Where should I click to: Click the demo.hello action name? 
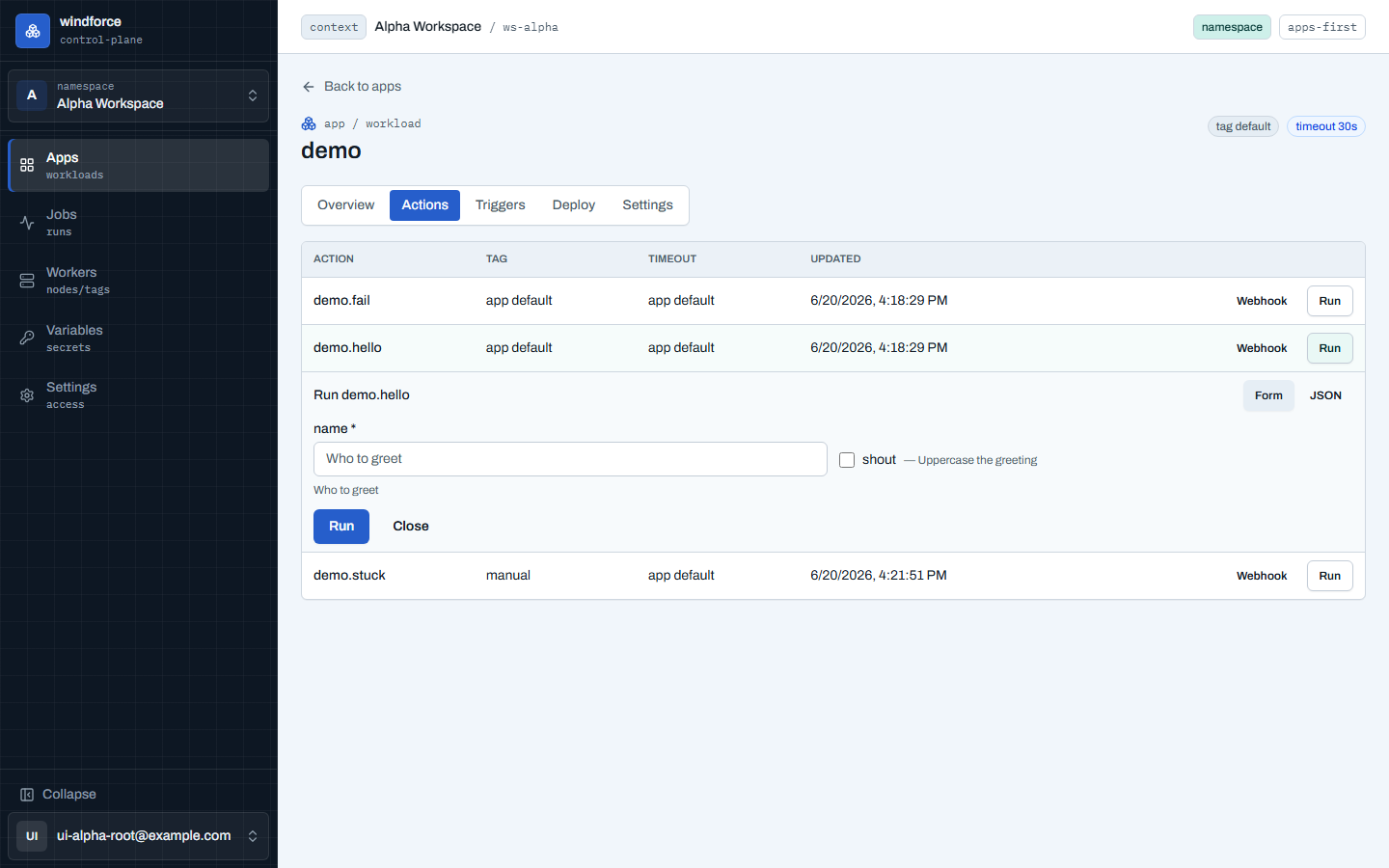click(347, 348)
